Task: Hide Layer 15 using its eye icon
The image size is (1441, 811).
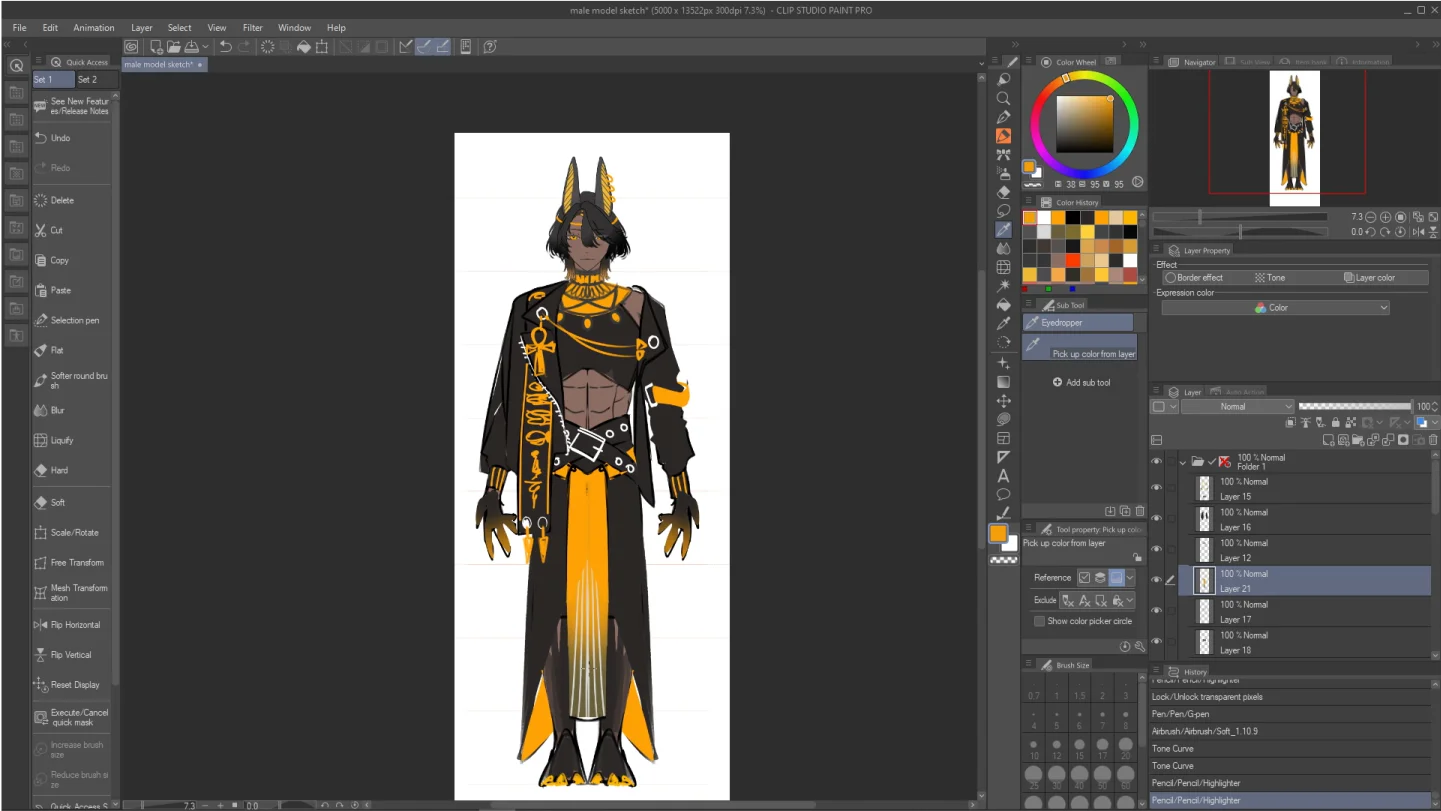Action: pyautogui.click(x=1157, y=488)
